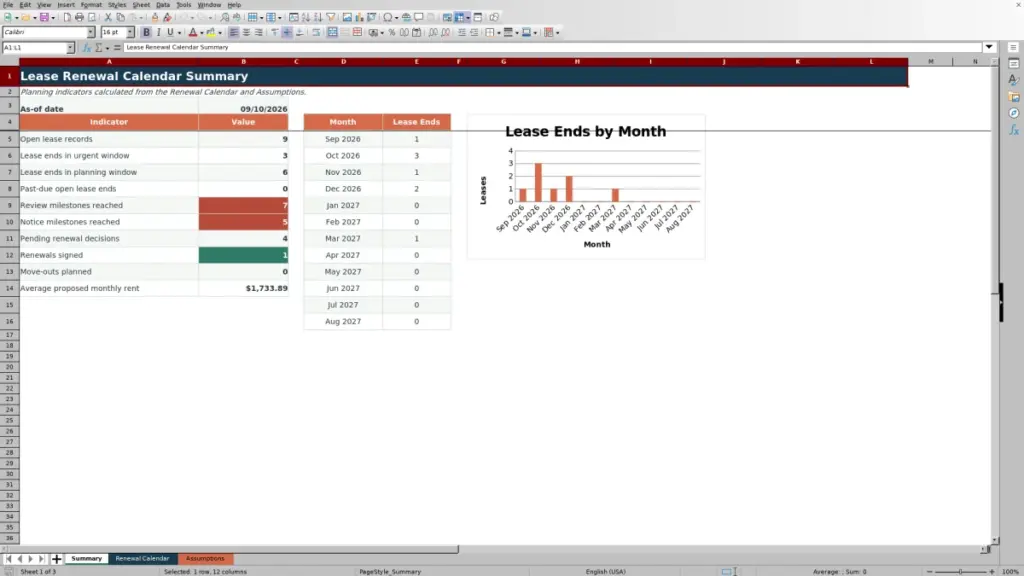Click the Sort Ascending icon

click(x=306, y=17)
